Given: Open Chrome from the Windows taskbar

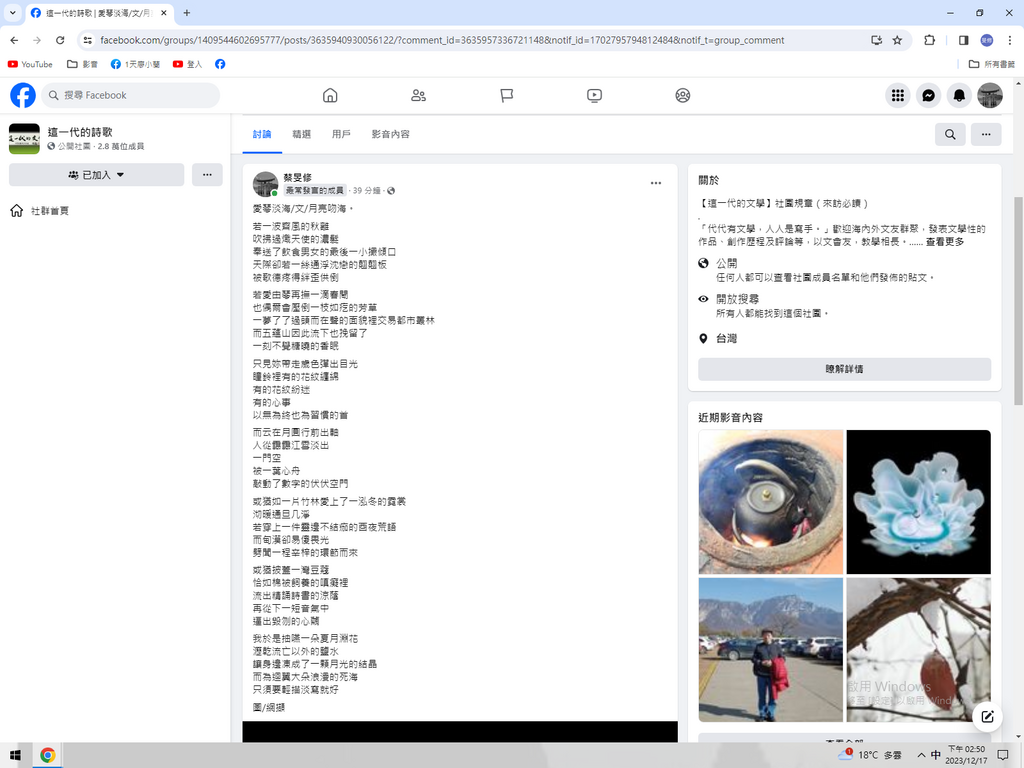Looking at the screenshot, I should pos(47,754).
